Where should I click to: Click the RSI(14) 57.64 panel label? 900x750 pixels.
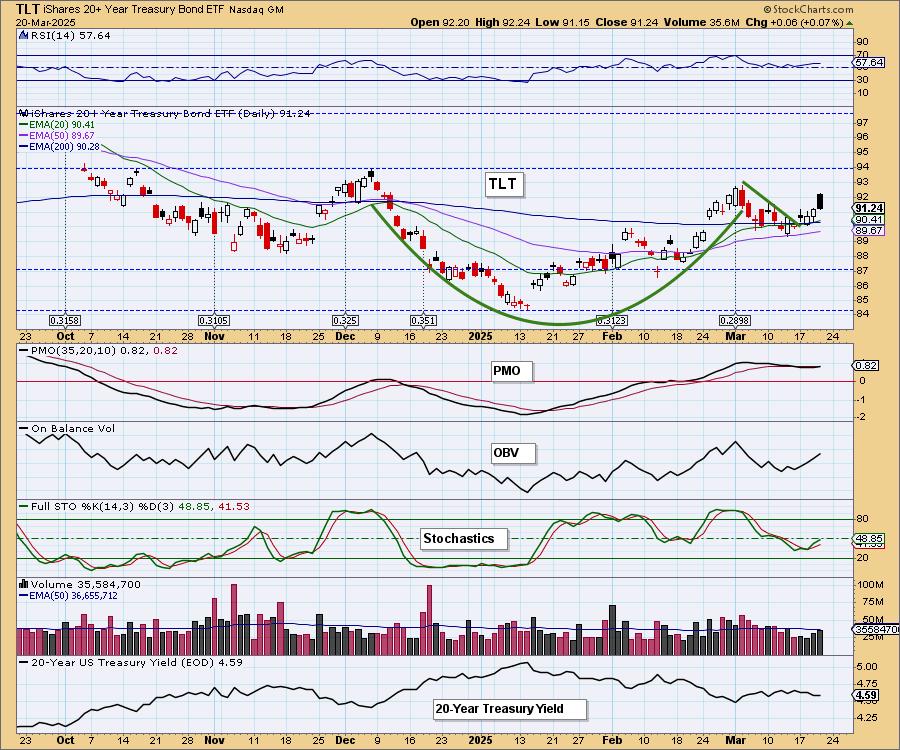[x=70, y=36]
